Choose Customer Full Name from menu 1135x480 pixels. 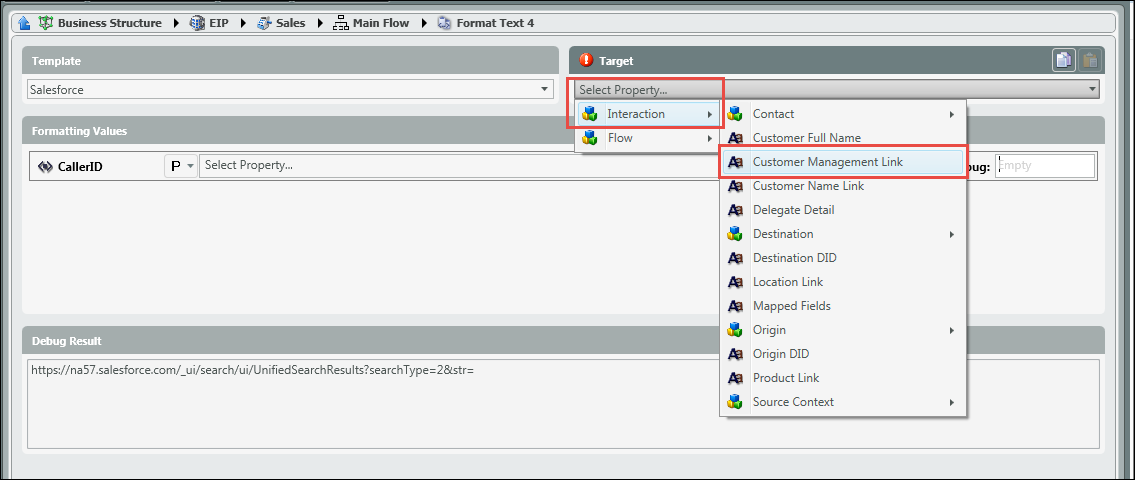tap(806, 138)
